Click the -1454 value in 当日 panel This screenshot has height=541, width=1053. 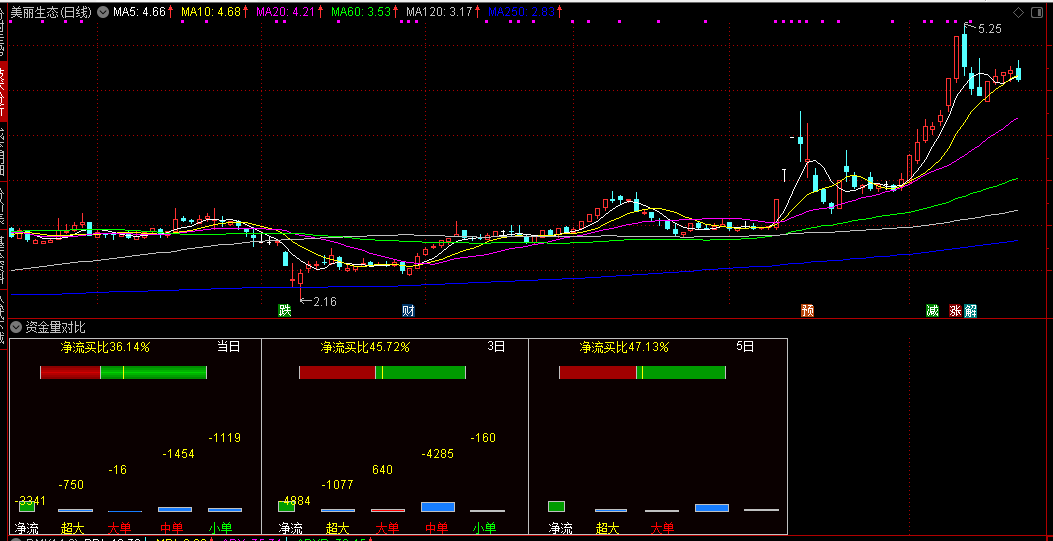[178, 454]
